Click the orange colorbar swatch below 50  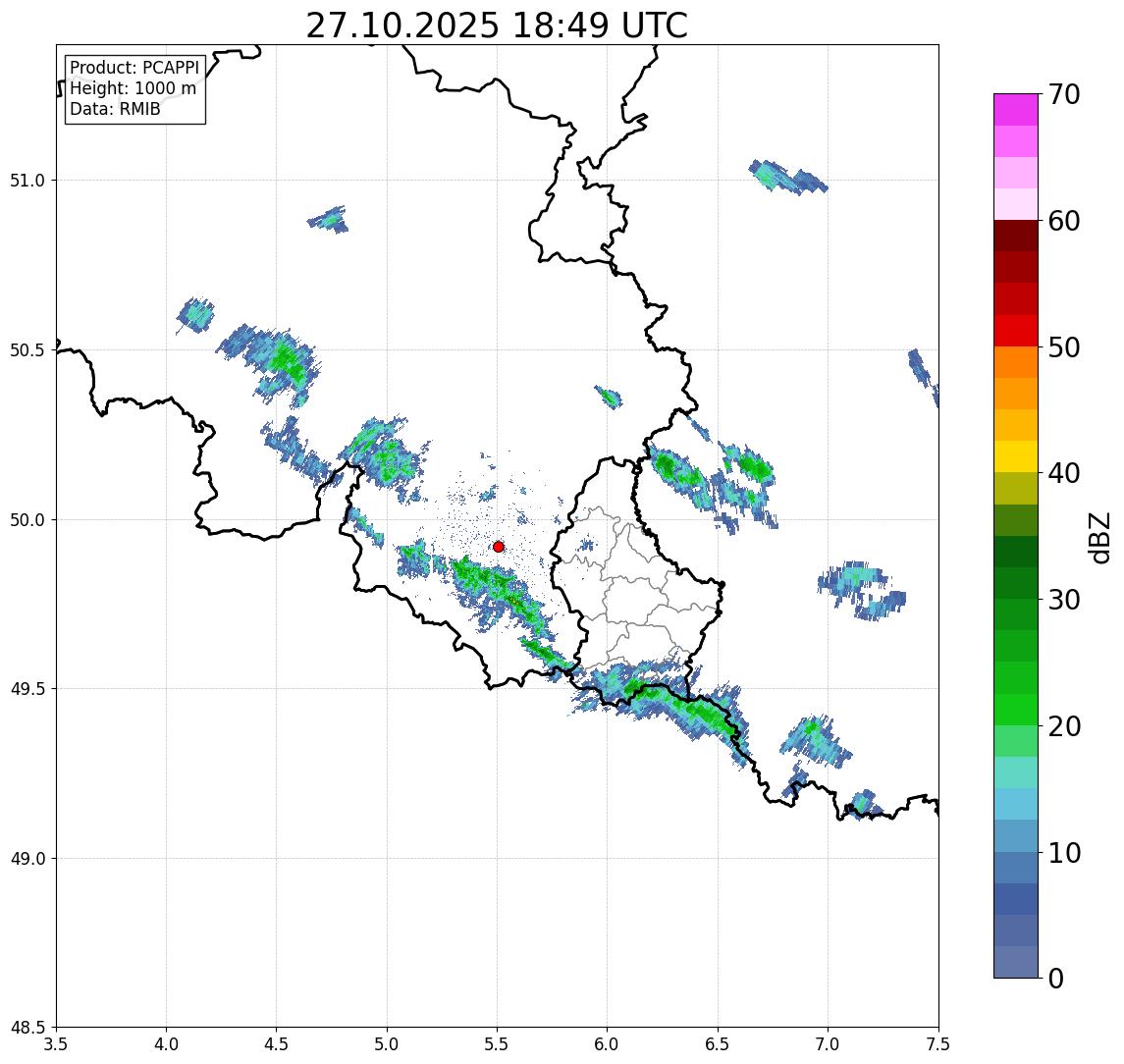click(x=1016, y=362)
